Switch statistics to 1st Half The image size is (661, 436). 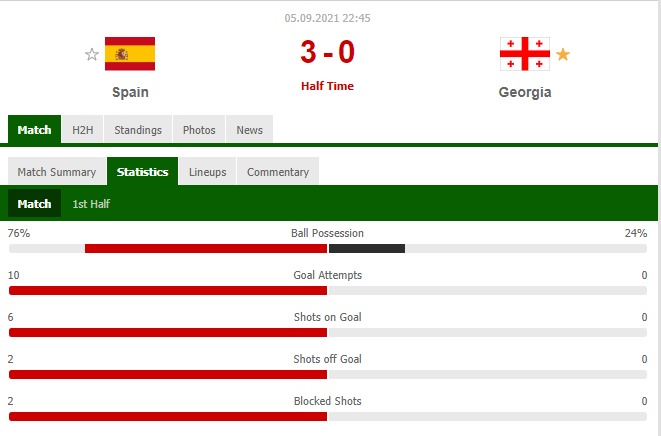click(91, 204)
